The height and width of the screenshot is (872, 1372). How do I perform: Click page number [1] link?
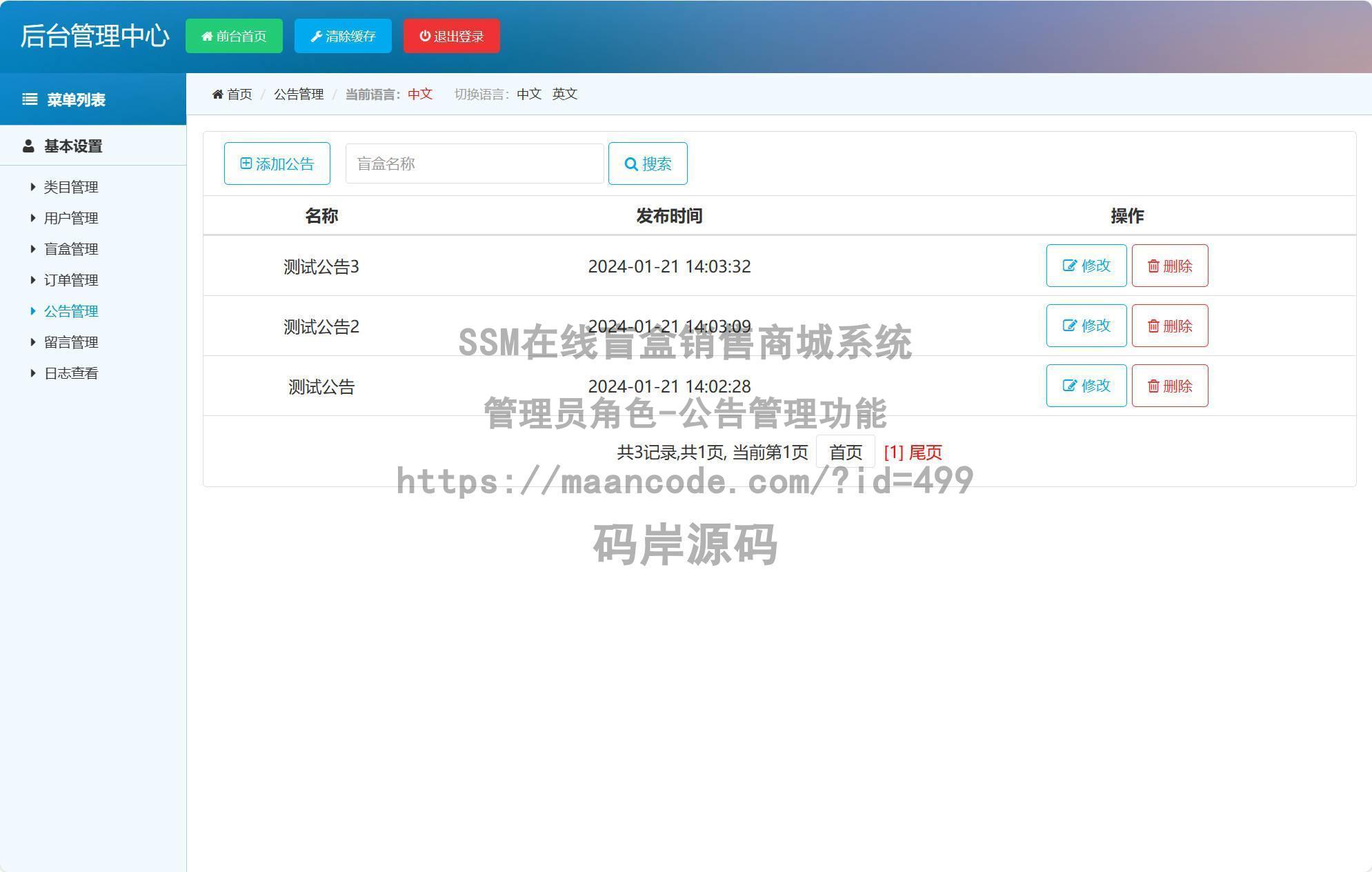(x=894, y=453)
